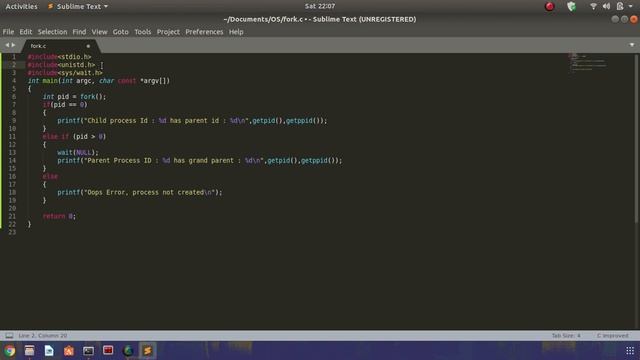This screenshot has width=640, height=360.
Task: Click line number 21 in the gutter
Action: point(12,216)
